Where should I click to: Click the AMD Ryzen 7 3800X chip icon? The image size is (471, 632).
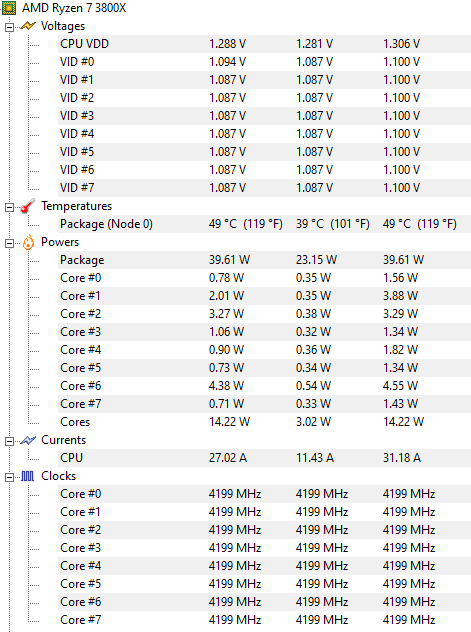point(9,8)
